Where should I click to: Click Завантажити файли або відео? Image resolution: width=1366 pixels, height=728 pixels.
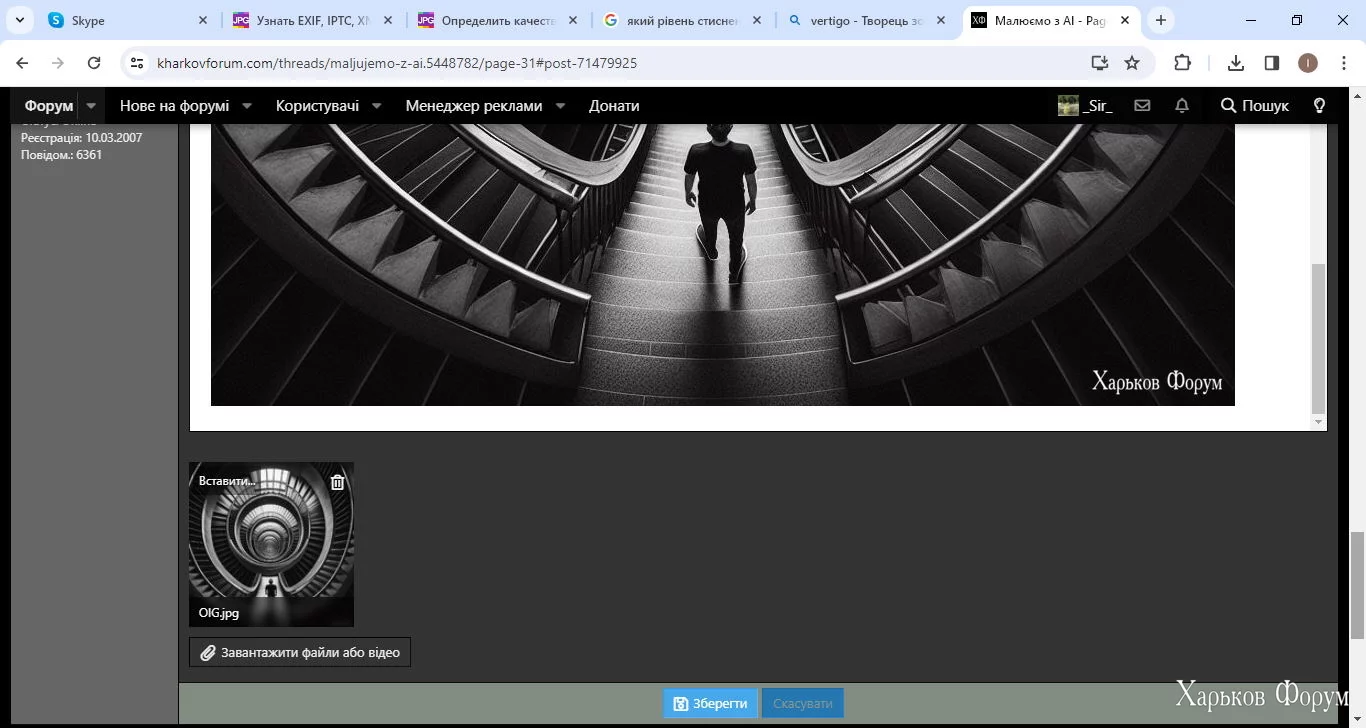300,653
